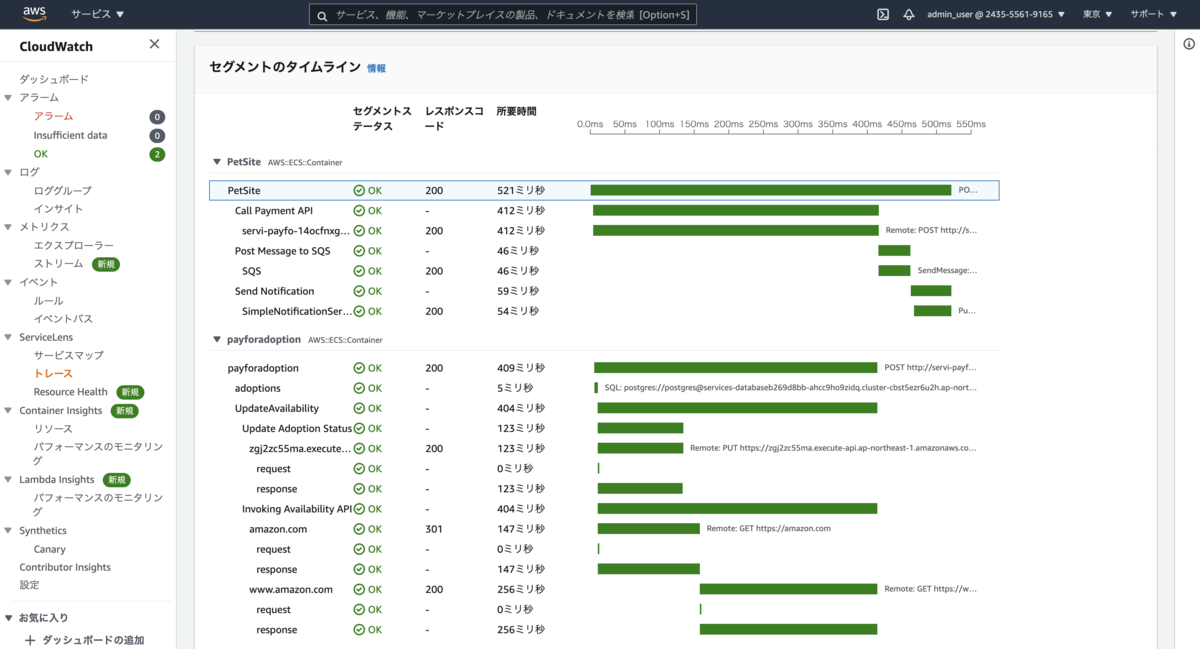1200x649 pixels.
Task: Open Insufficient data alarms
Action: point(70,135)
